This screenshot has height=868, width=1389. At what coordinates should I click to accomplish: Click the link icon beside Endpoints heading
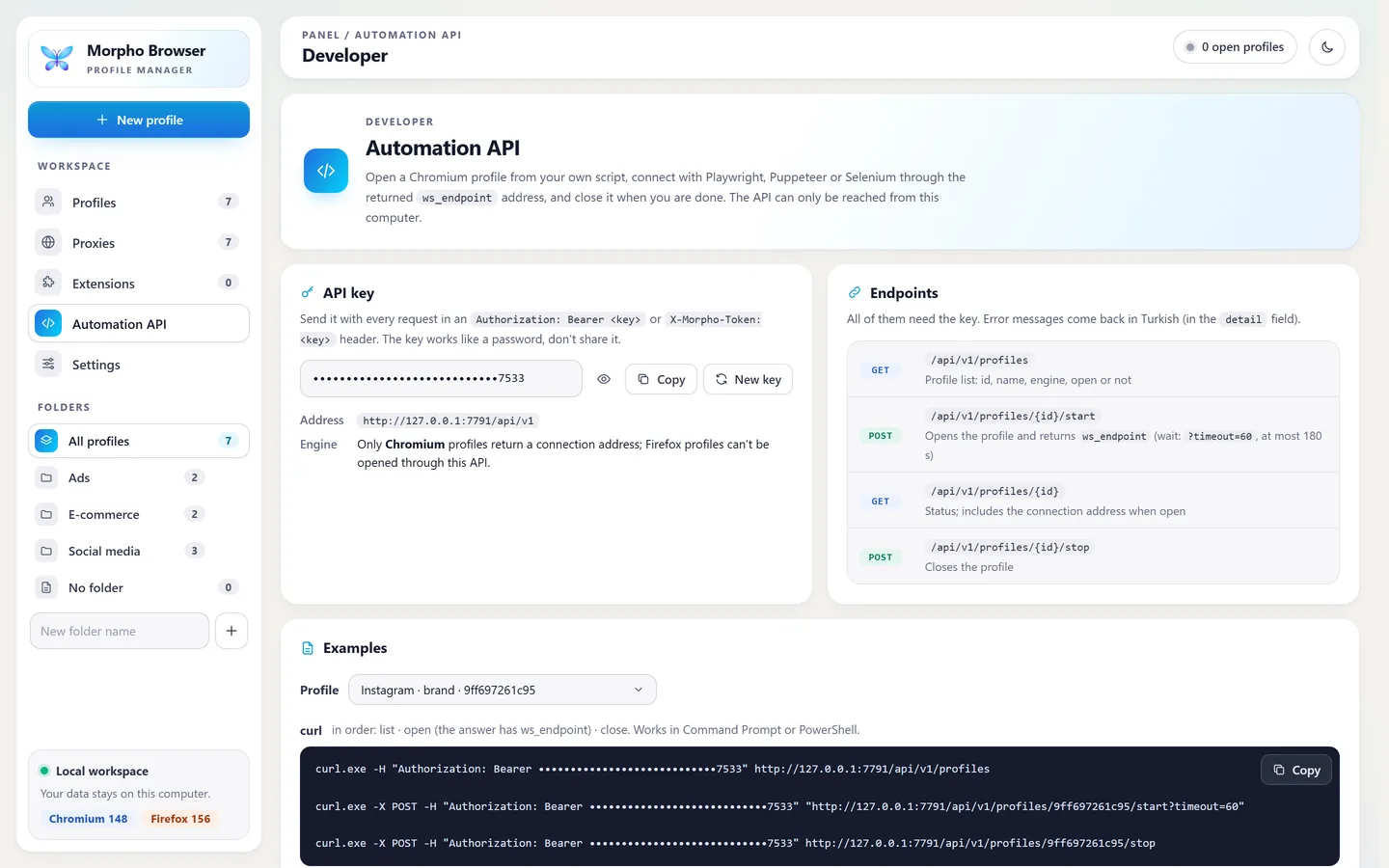(x=855, y=292)
